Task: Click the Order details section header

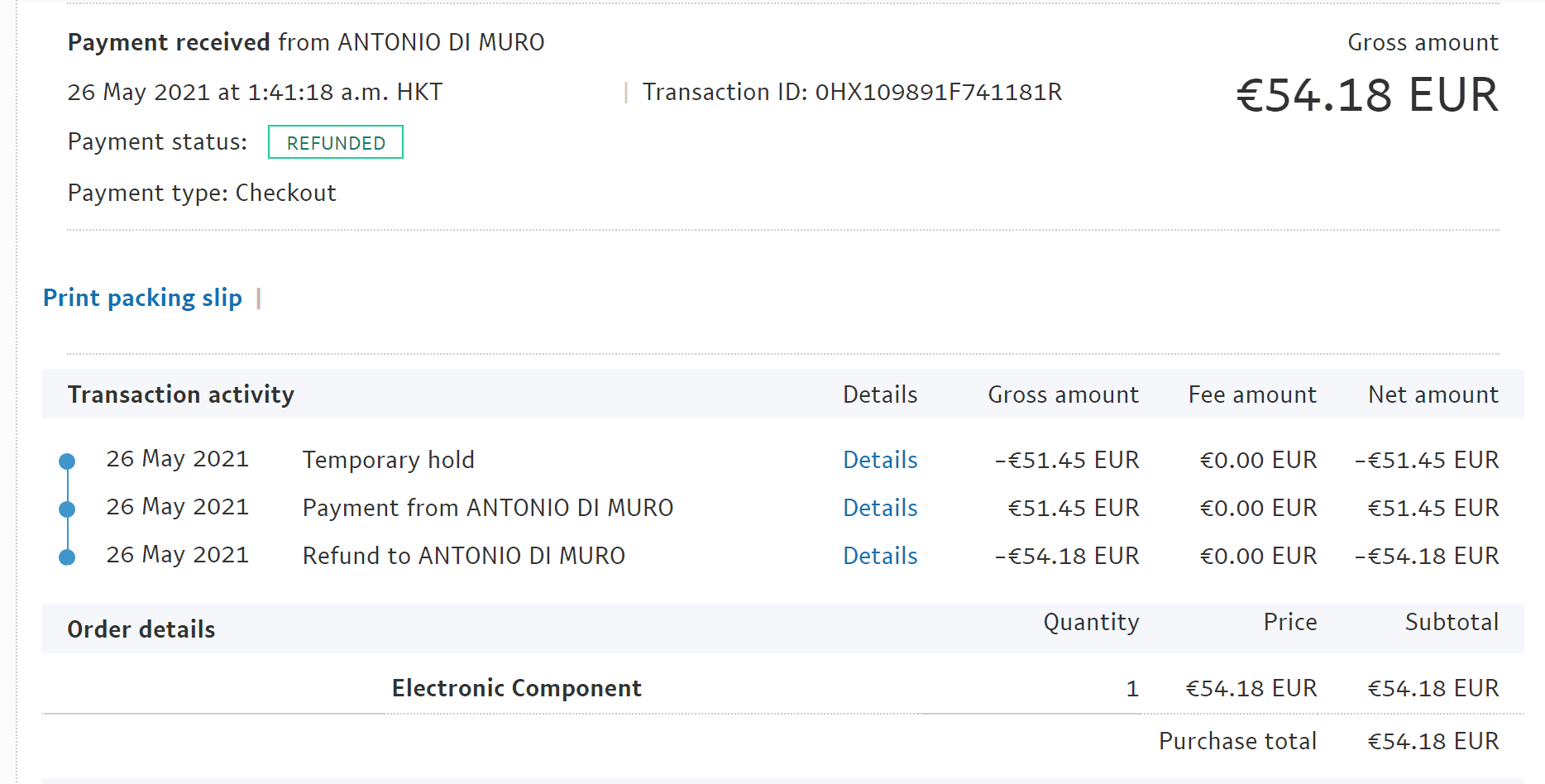Action: click(x=141, y=629)
